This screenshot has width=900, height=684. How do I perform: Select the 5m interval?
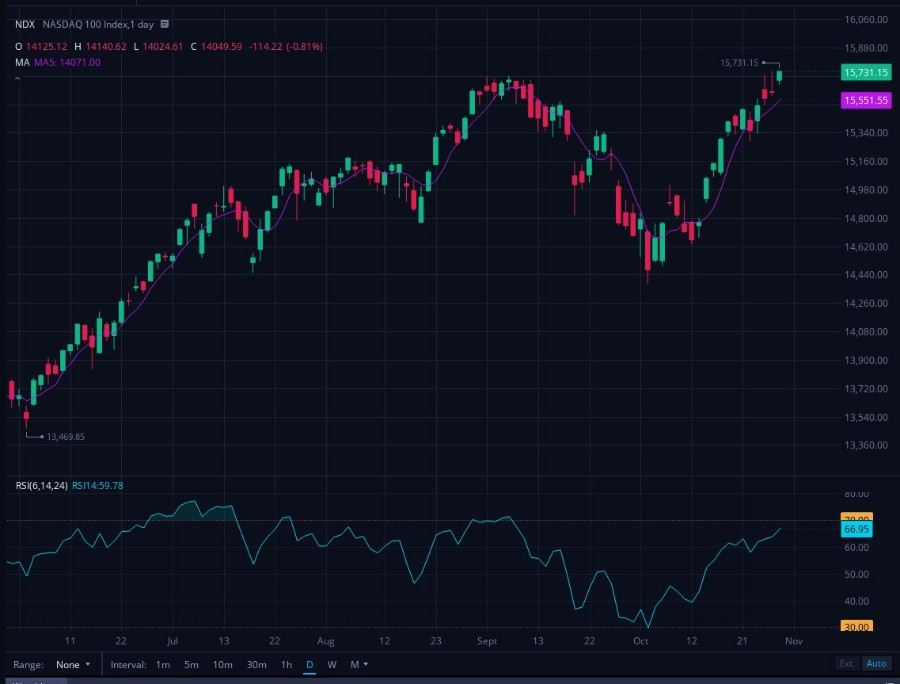(191, 664)
